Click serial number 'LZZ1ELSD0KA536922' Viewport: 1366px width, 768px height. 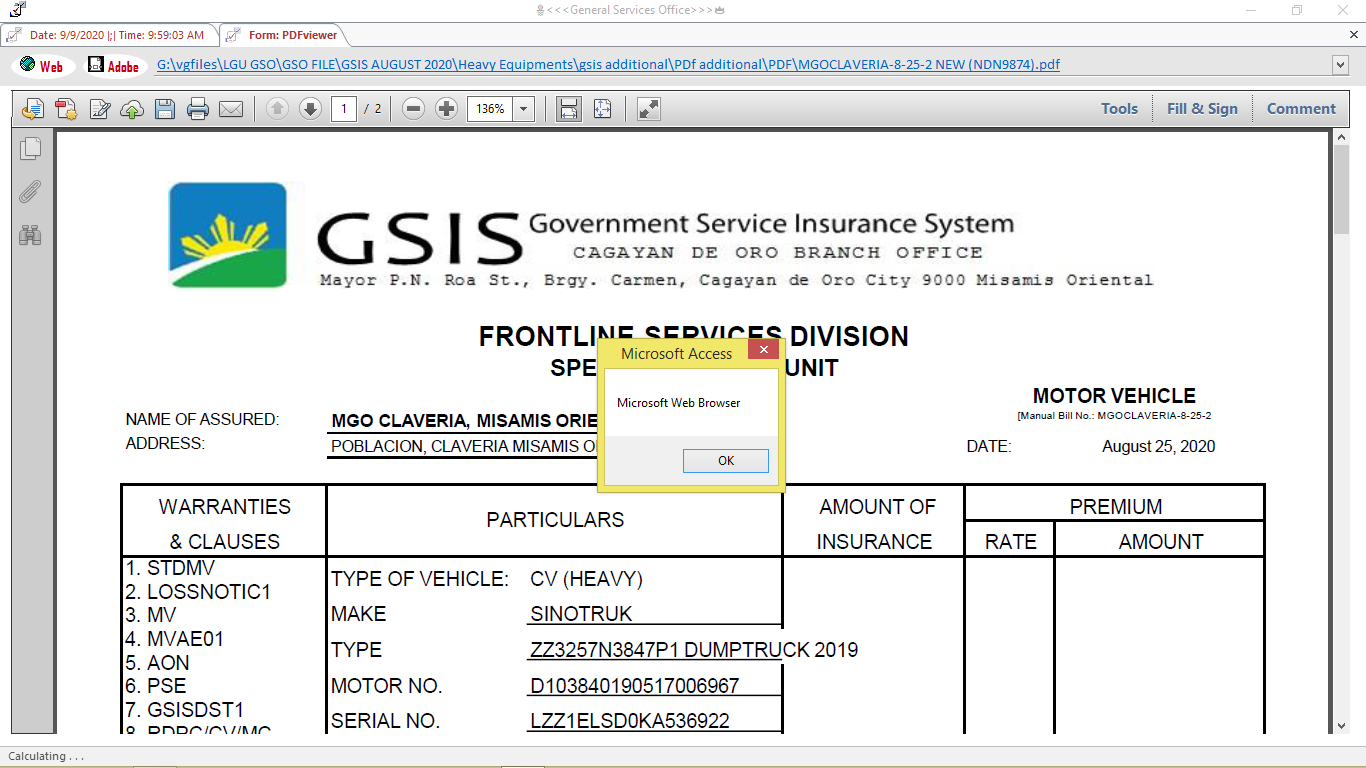630,721
